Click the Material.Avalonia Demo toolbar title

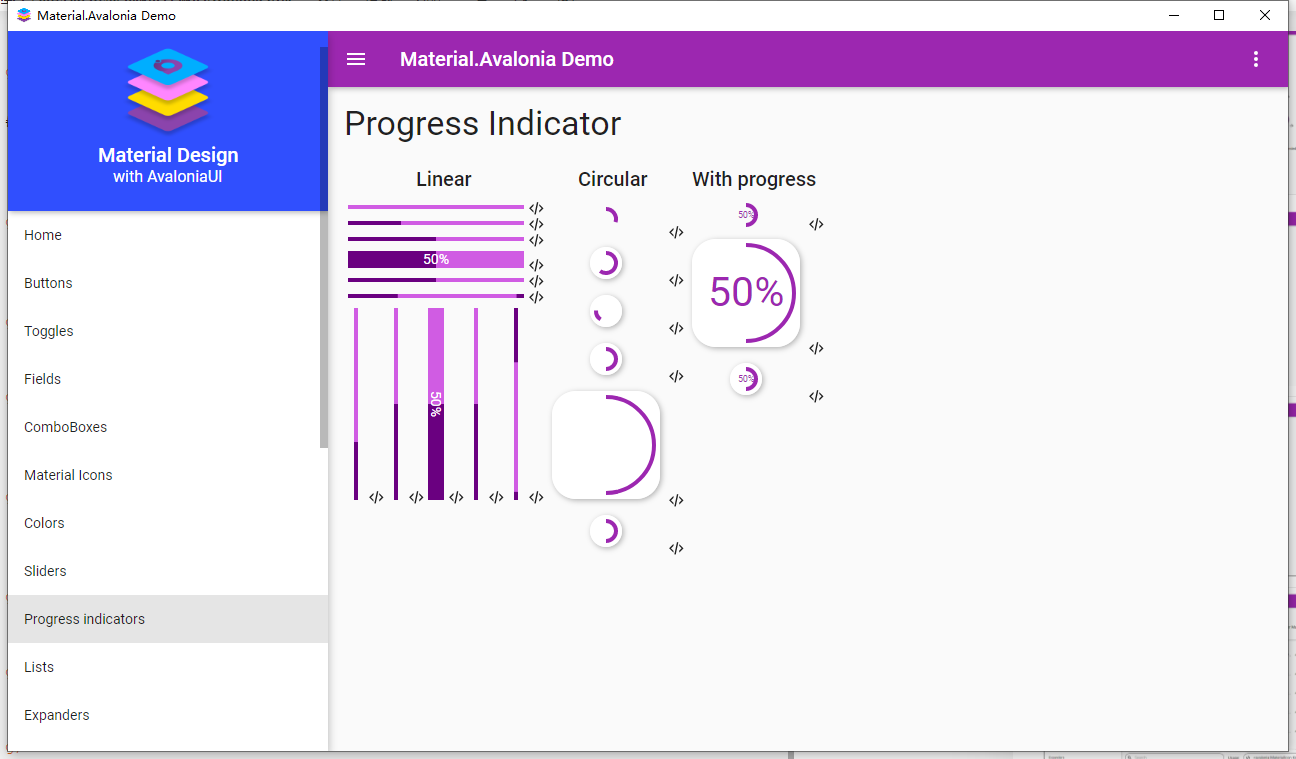coord(507,59)
